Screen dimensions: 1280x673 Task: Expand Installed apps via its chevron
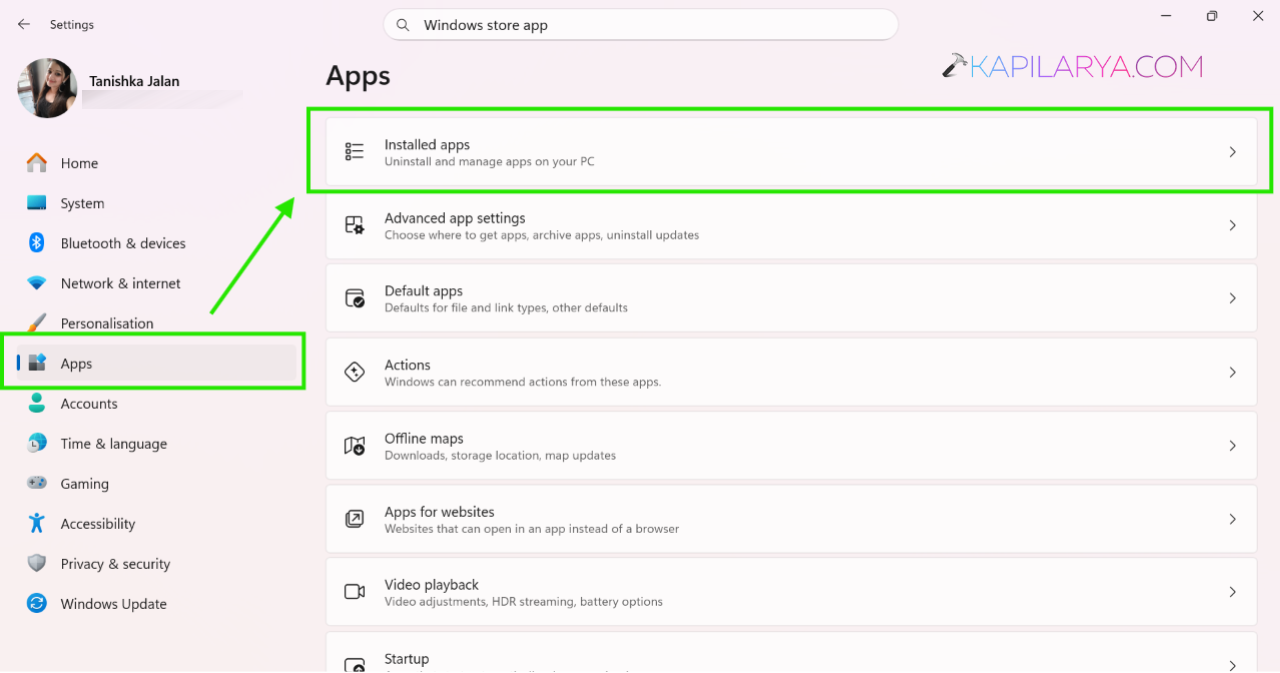(x=1232, y=152)
